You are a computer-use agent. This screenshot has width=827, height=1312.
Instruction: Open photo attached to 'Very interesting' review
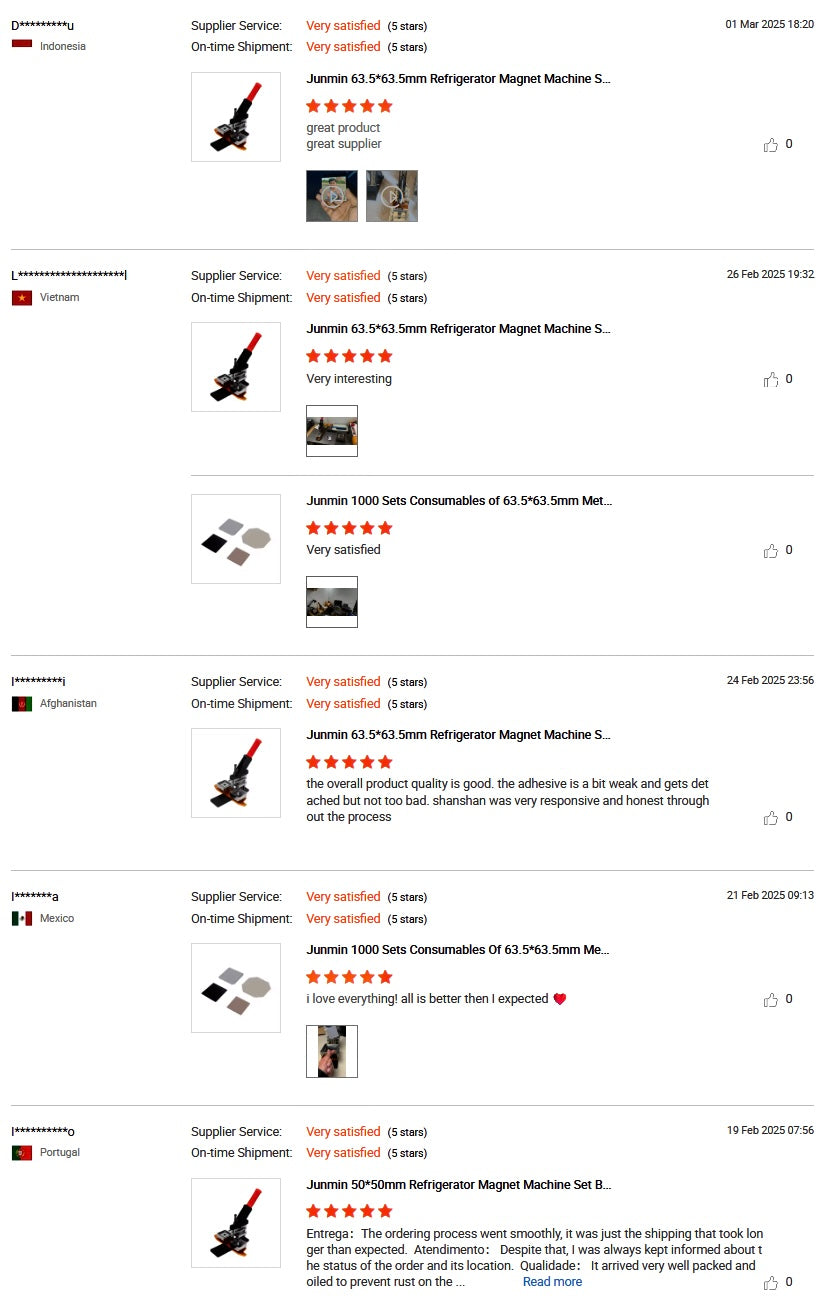(332, 431)
